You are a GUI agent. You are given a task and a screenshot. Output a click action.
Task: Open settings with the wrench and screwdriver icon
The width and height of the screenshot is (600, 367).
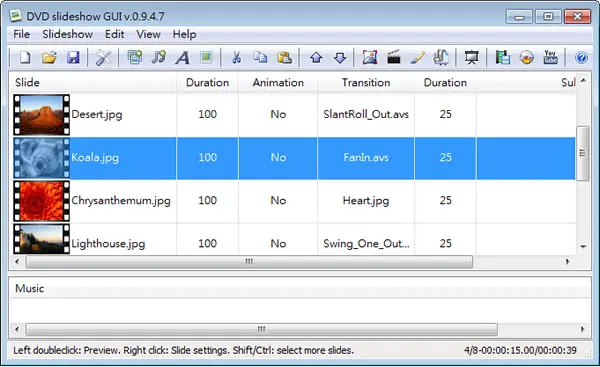103,58
